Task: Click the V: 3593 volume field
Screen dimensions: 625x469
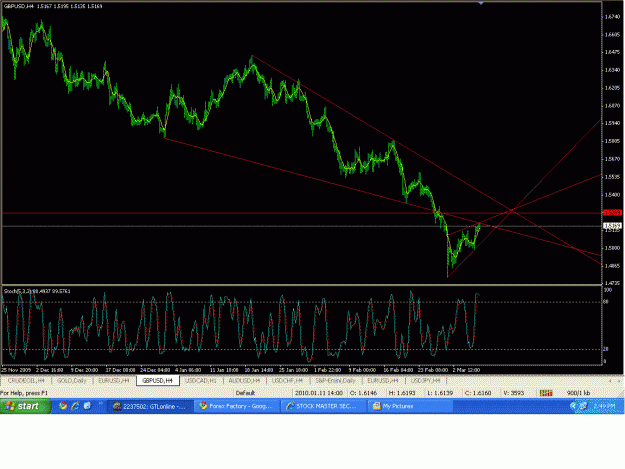Action: (513, 393)
